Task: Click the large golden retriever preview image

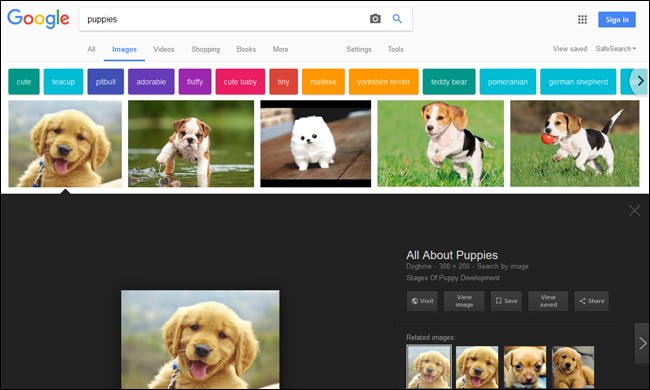Action: pyautogui.click(x=200, y=339)
